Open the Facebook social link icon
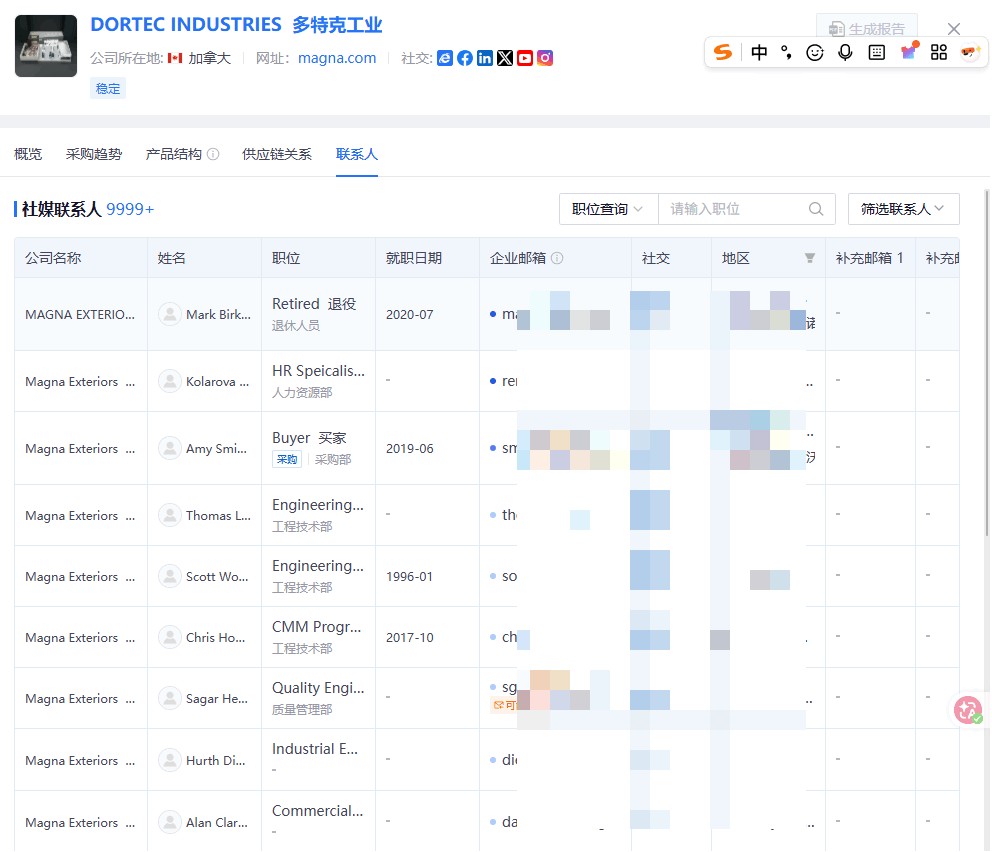This screenshot has height=852, width=992. [x=465, y=59]
